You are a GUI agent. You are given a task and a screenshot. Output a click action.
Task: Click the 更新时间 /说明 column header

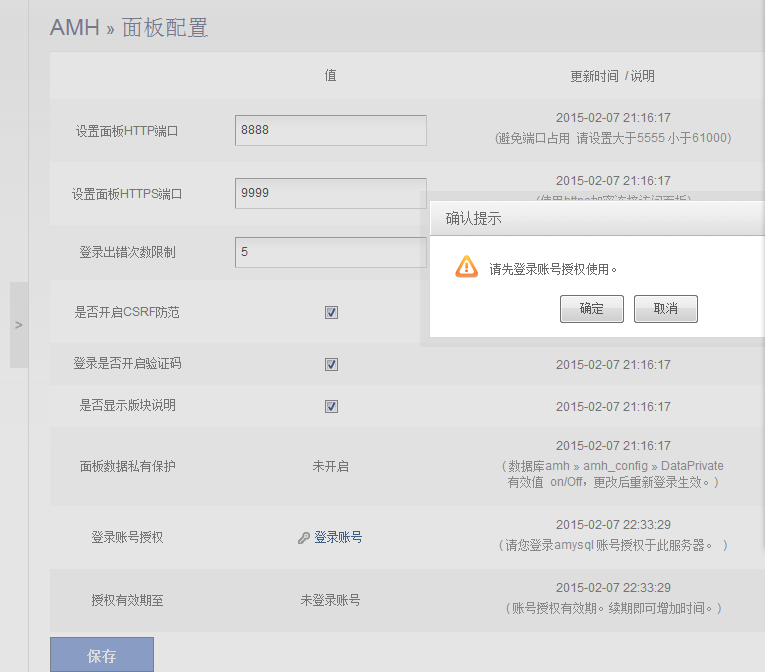click(612, 76)
